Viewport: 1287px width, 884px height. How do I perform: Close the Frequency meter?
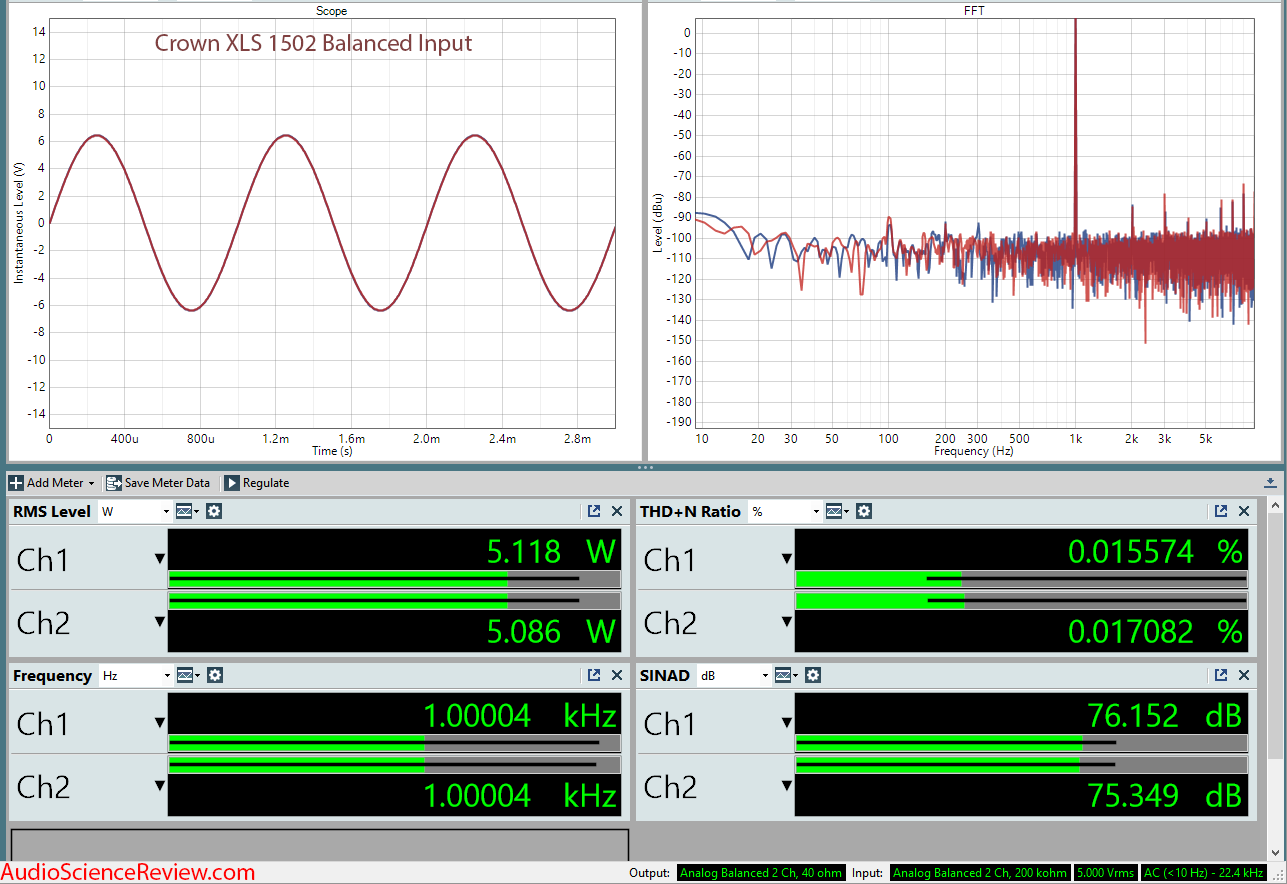coord(617,675)
